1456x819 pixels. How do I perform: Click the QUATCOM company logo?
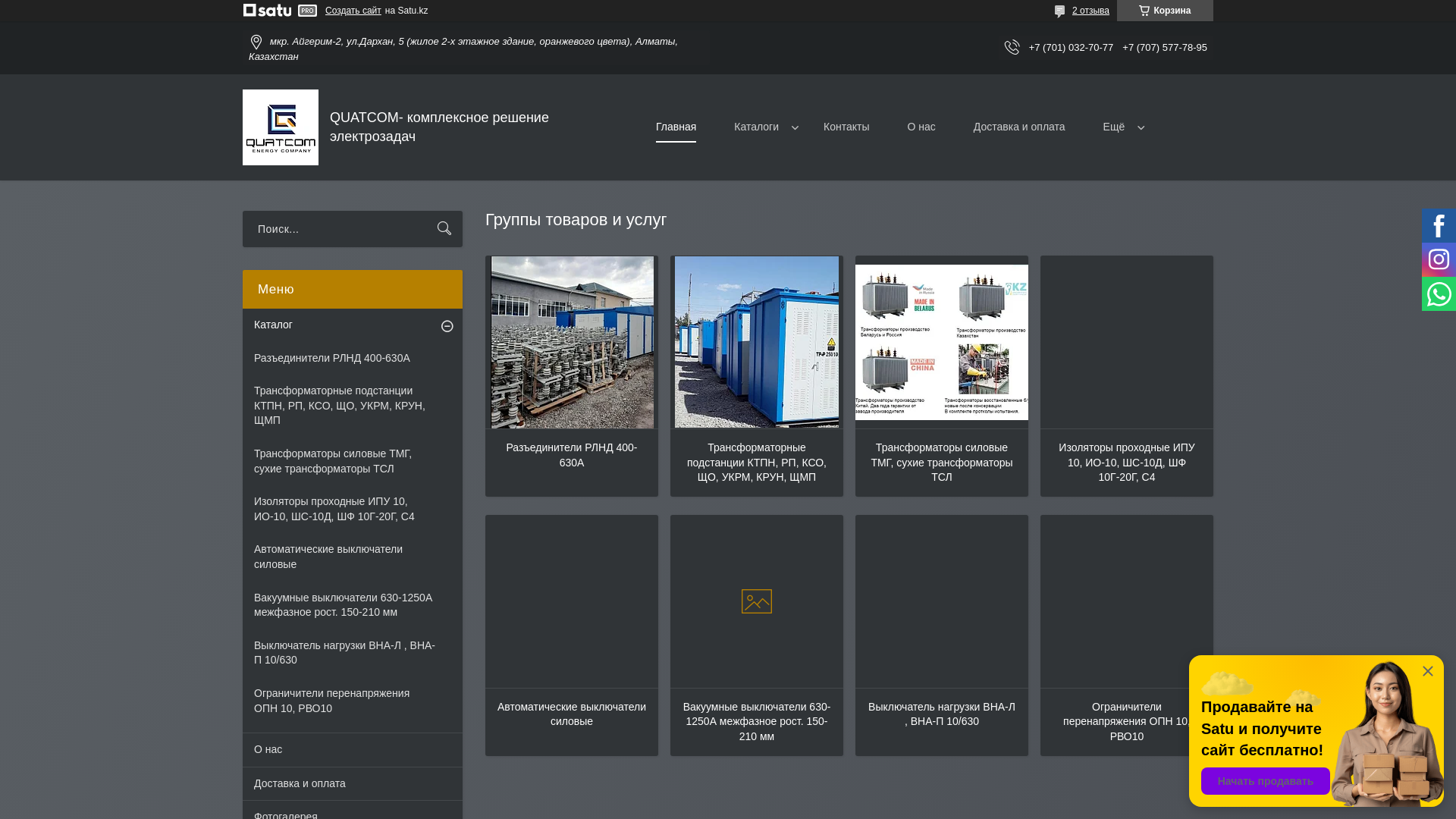[281, 127]
